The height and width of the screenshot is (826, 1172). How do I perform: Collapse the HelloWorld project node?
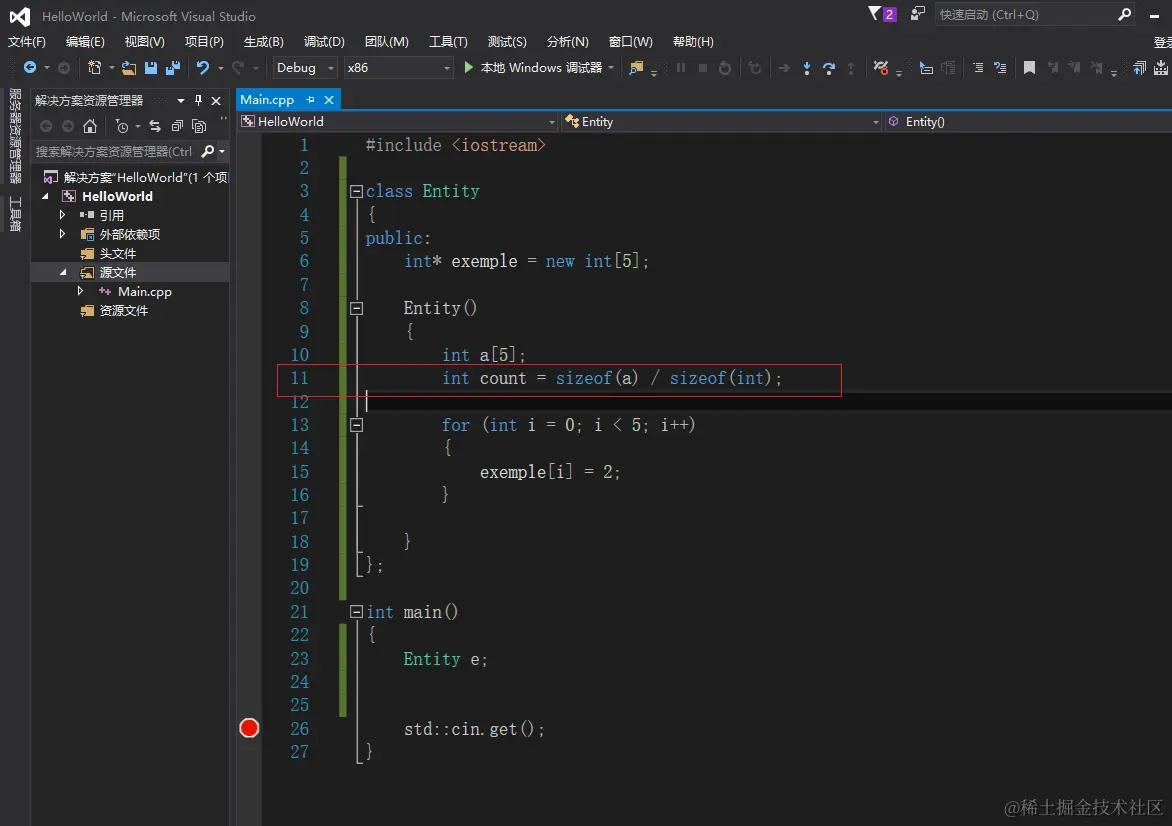[x=46, y=197]
